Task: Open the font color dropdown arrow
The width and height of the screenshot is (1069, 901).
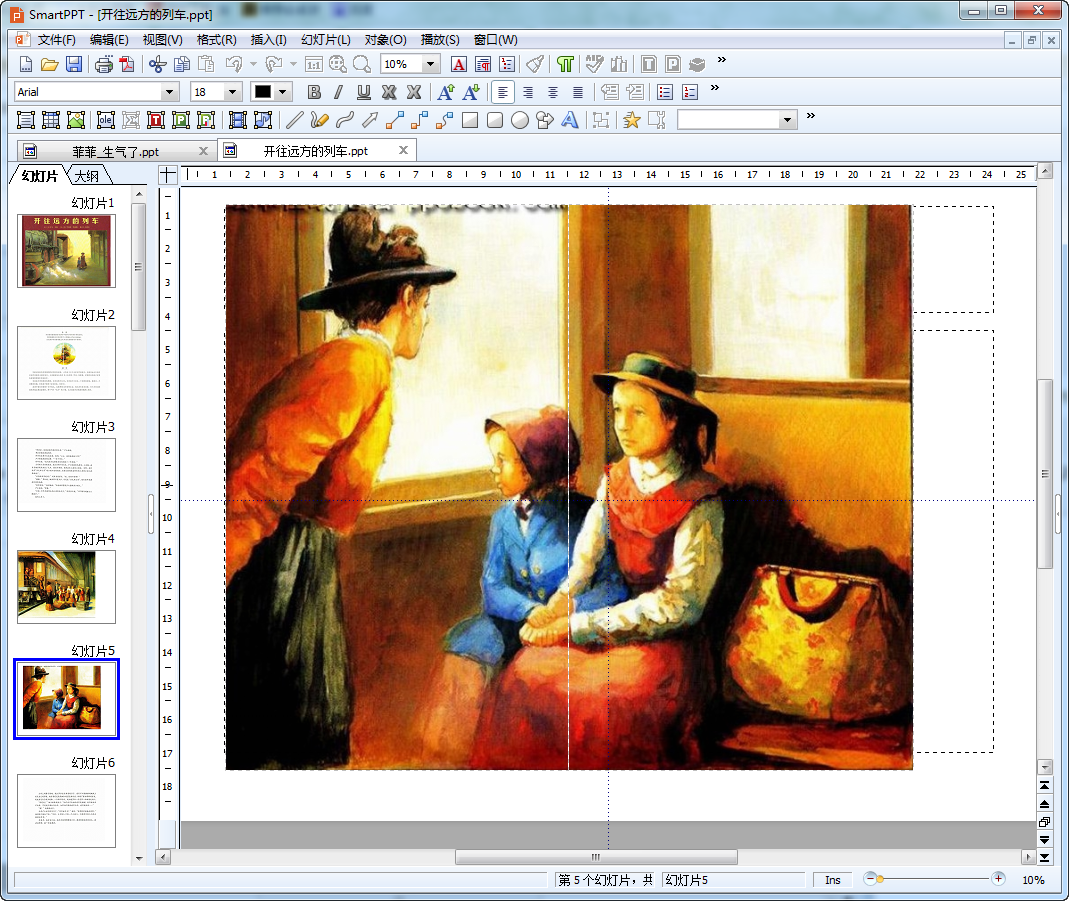Action: pyautogui.click(x=282, y=92)
